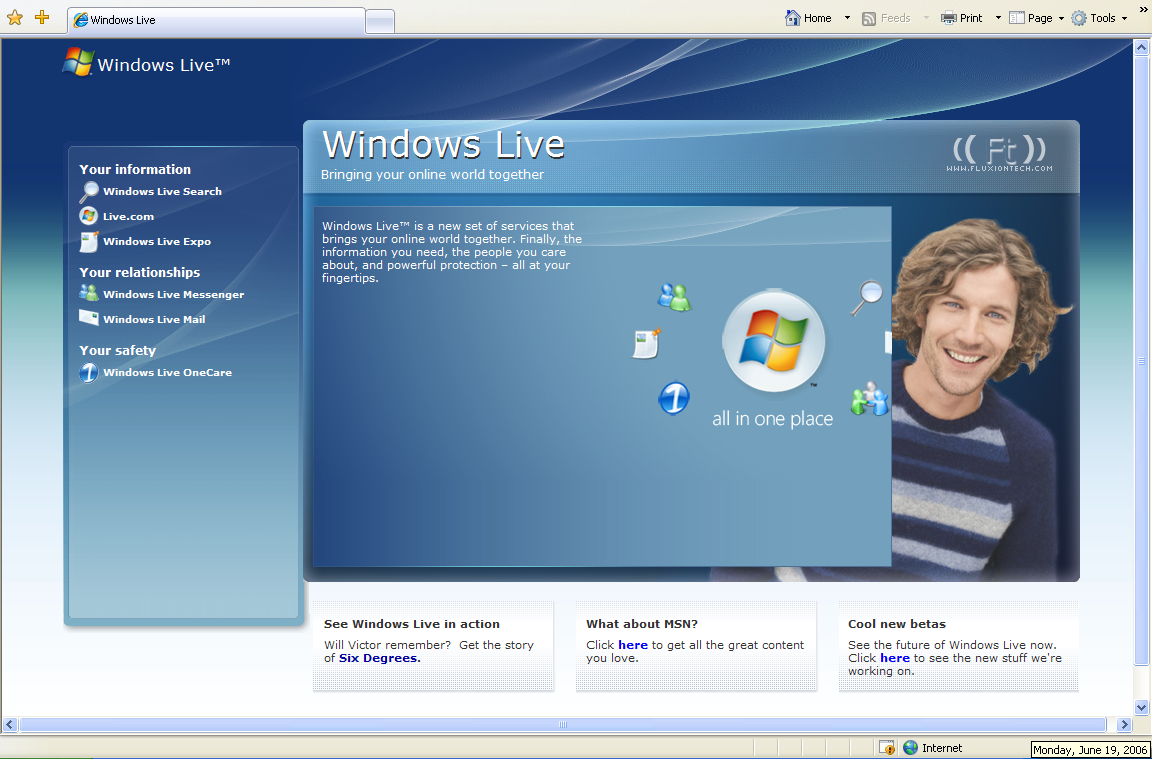Select the Windows Live browser tab
This screenshot has height=759, width=1152.
coord(216,20)
